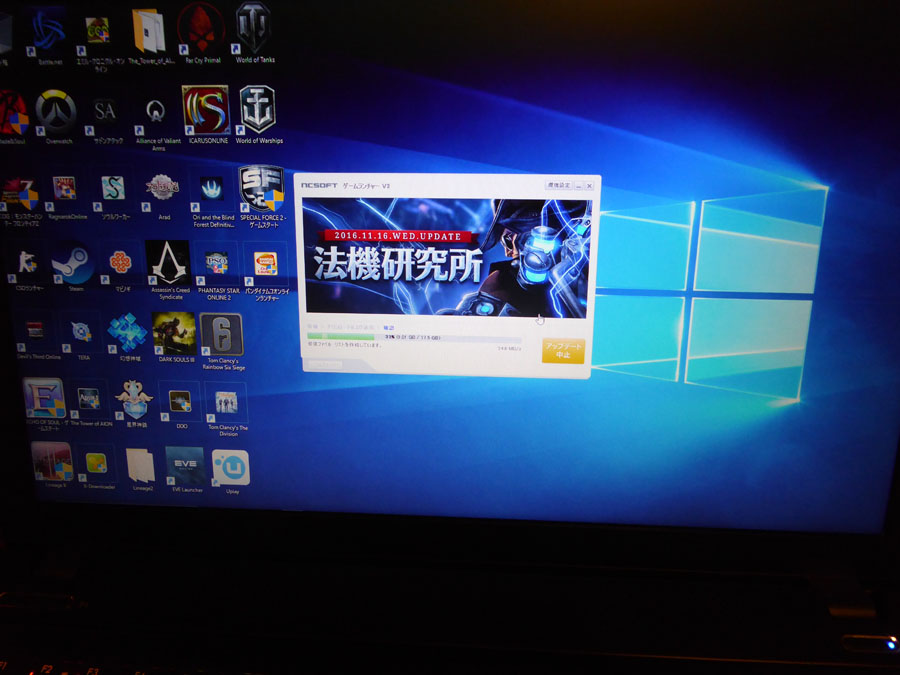
Task: Open the Steam desktop shortcut
Action: point(73,267)
